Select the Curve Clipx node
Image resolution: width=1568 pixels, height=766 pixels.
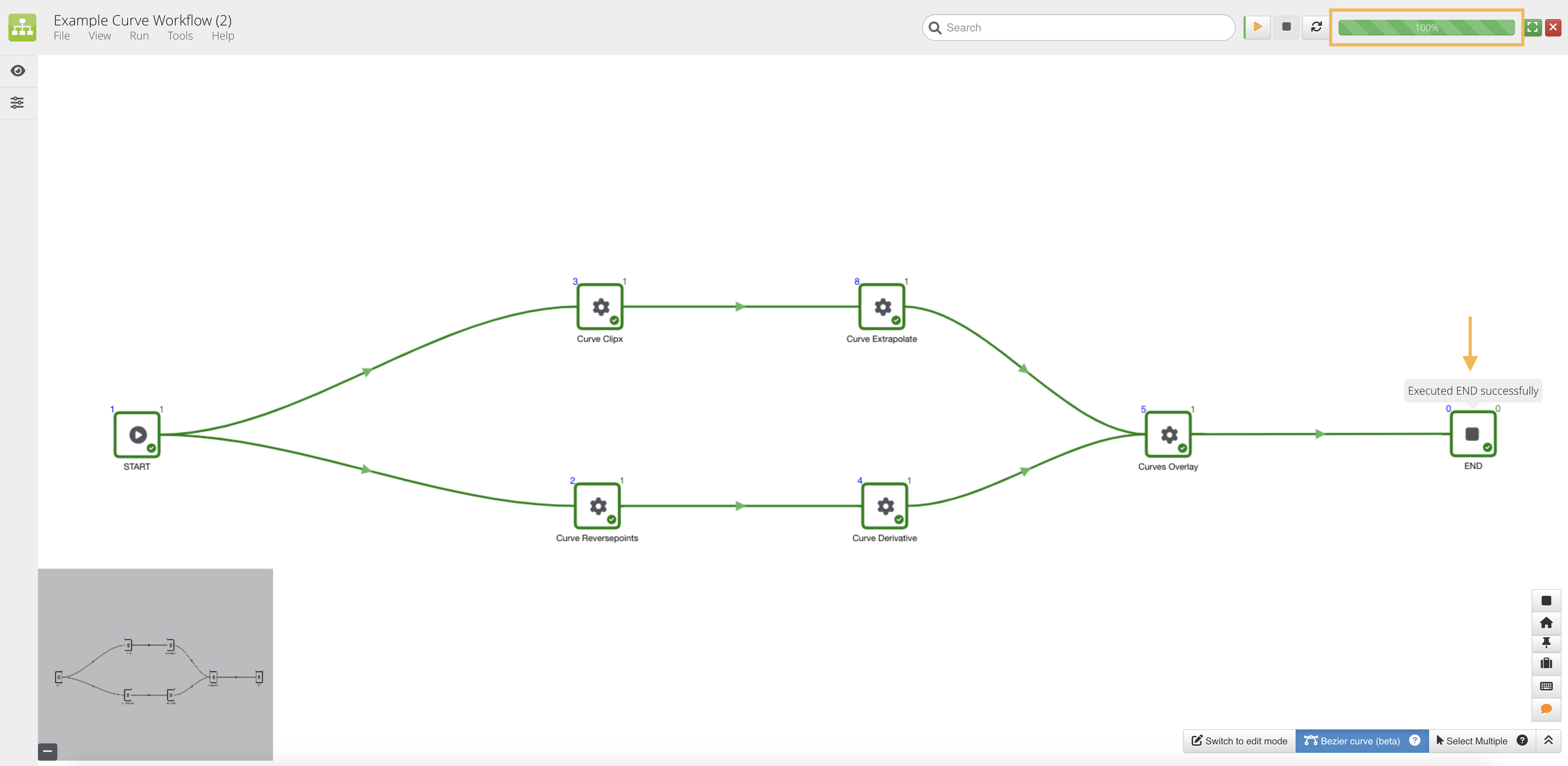(x=600, y=306)
